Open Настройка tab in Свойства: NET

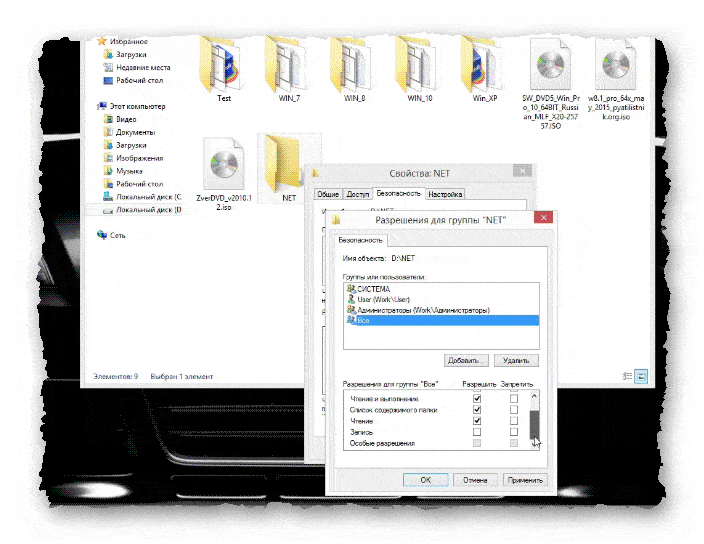tap(445, 194)
